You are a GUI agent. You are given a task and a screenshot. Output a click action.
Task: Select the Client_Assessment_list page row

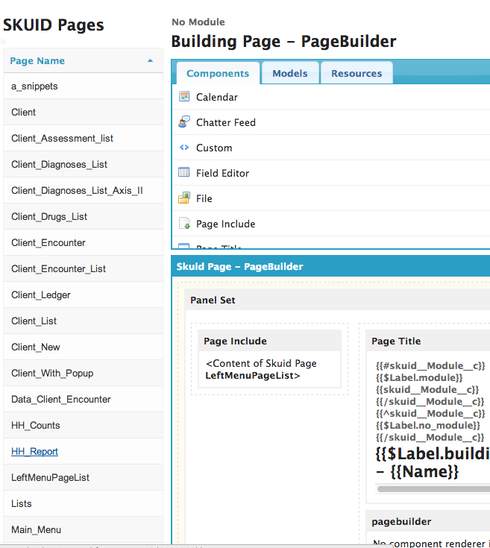click(x=83, y=138)
